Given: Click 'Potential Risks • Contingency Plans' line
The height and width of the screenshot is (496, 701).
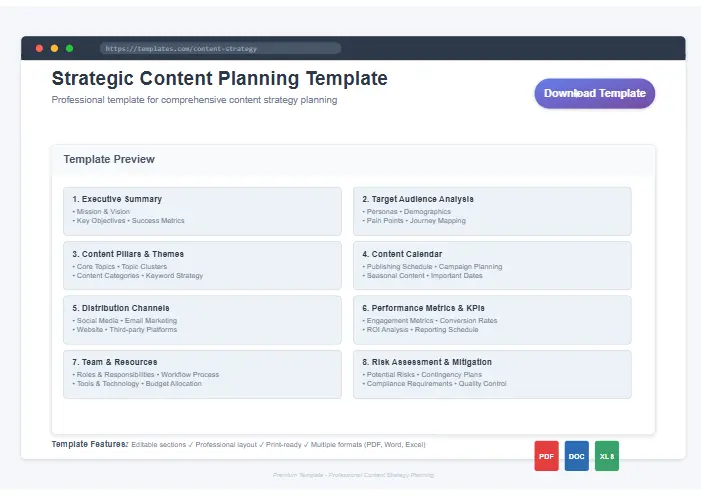Looking at the screenshot, I should click(x=424, y=375).
